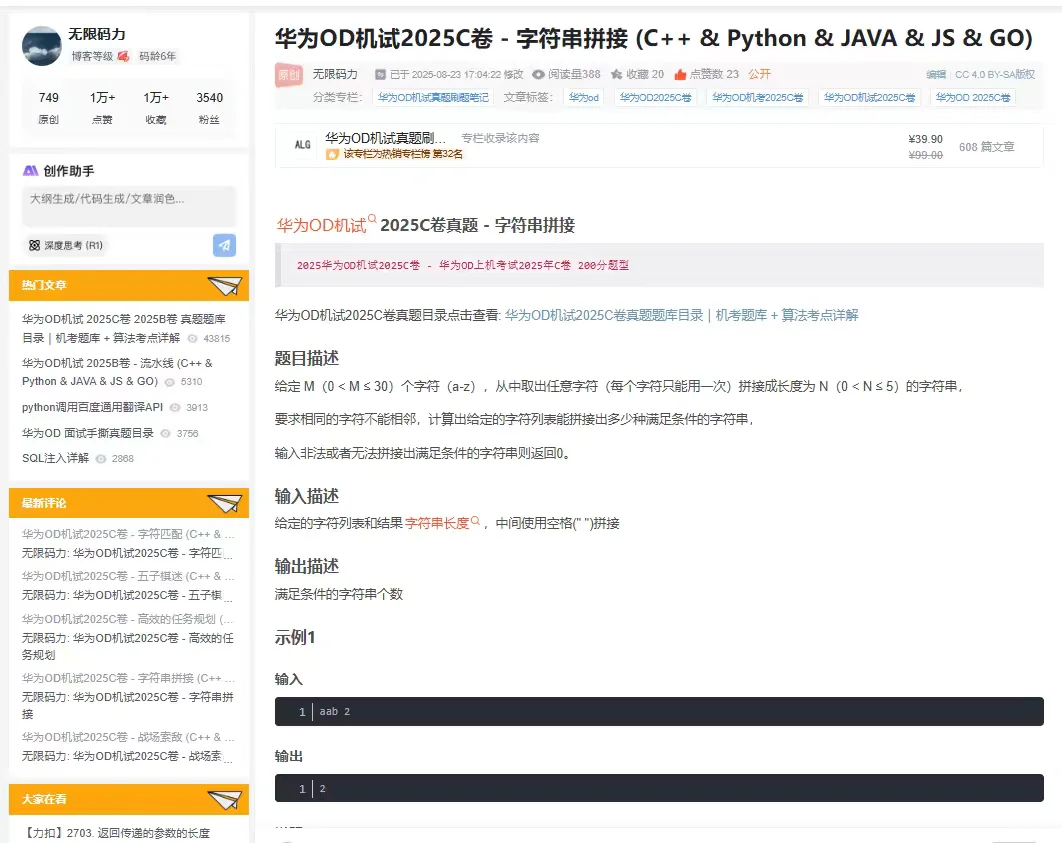This screenshot has height=843, width=1062.
Task: Click the 收藏 star icon
Action: click(616, 74)
